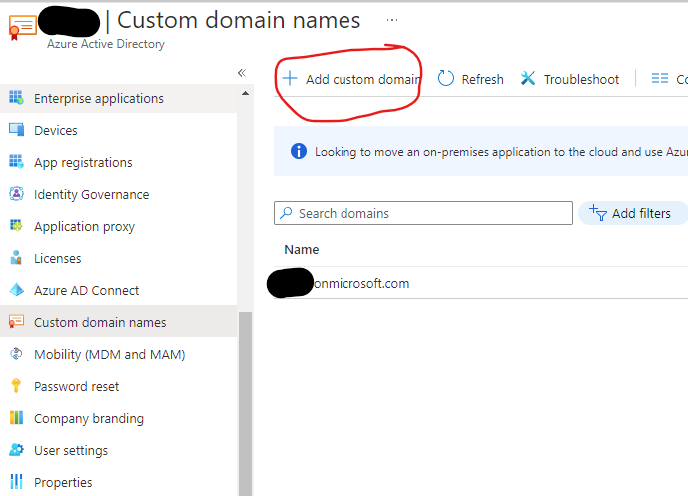Viewport: 688px width, 496px height.
Task: Click the Devices monitor icon
Action: coord(16,129)
